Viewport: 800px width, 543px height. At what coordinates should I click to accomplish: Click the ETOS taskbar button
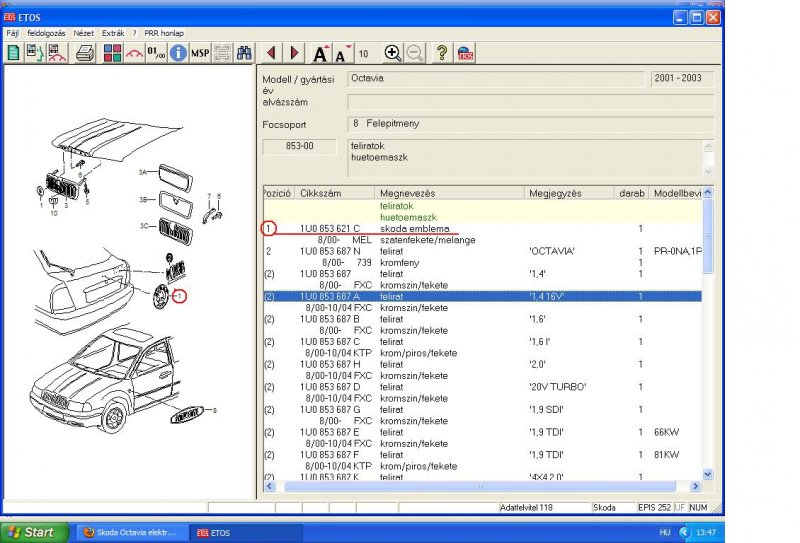click(x=245, y=532)
